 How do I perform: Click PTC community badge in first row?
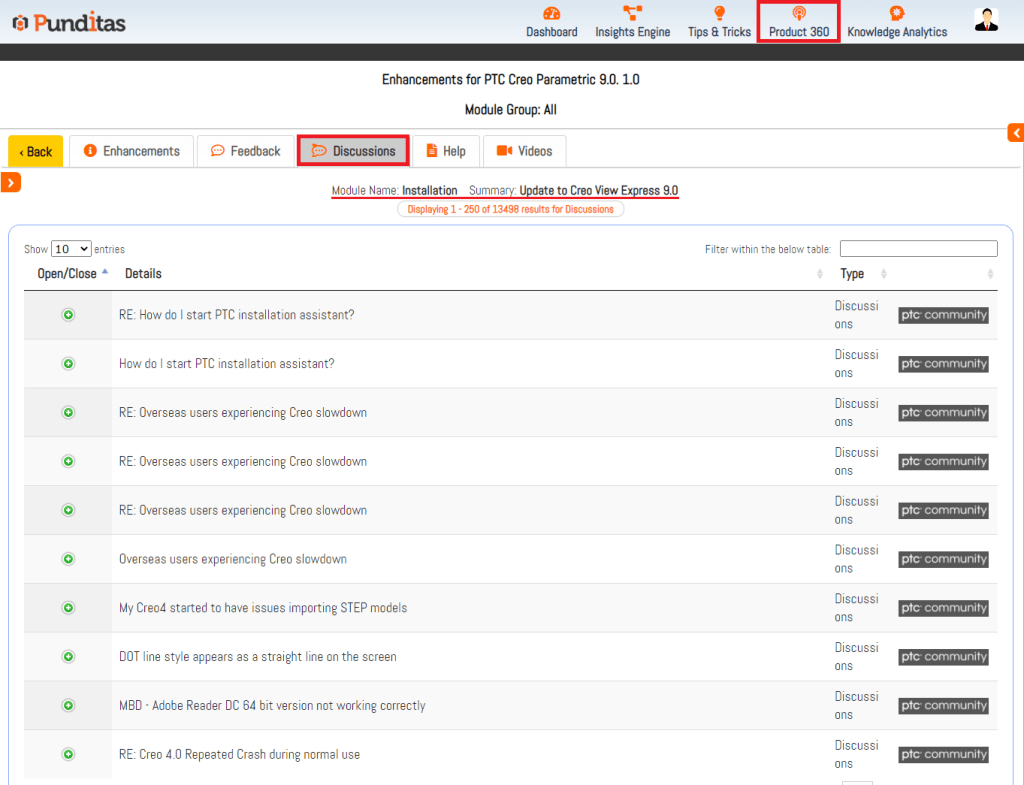pos(943,315)
